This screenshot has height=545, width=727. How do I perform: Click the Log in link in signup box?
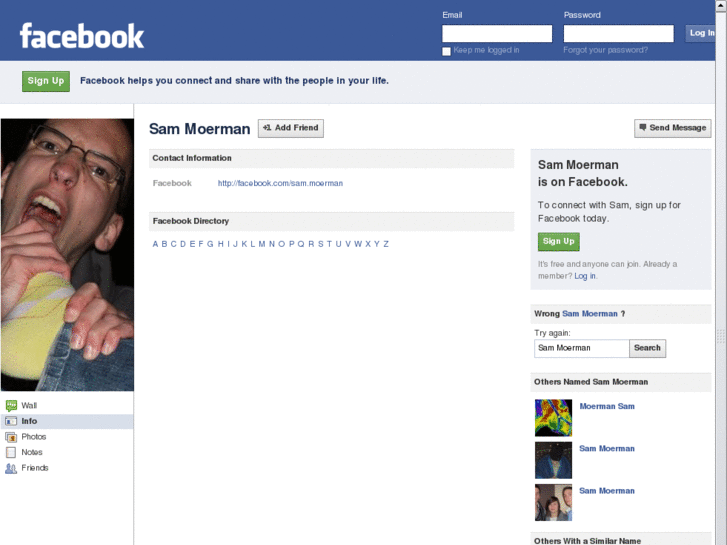pos(585,276)
